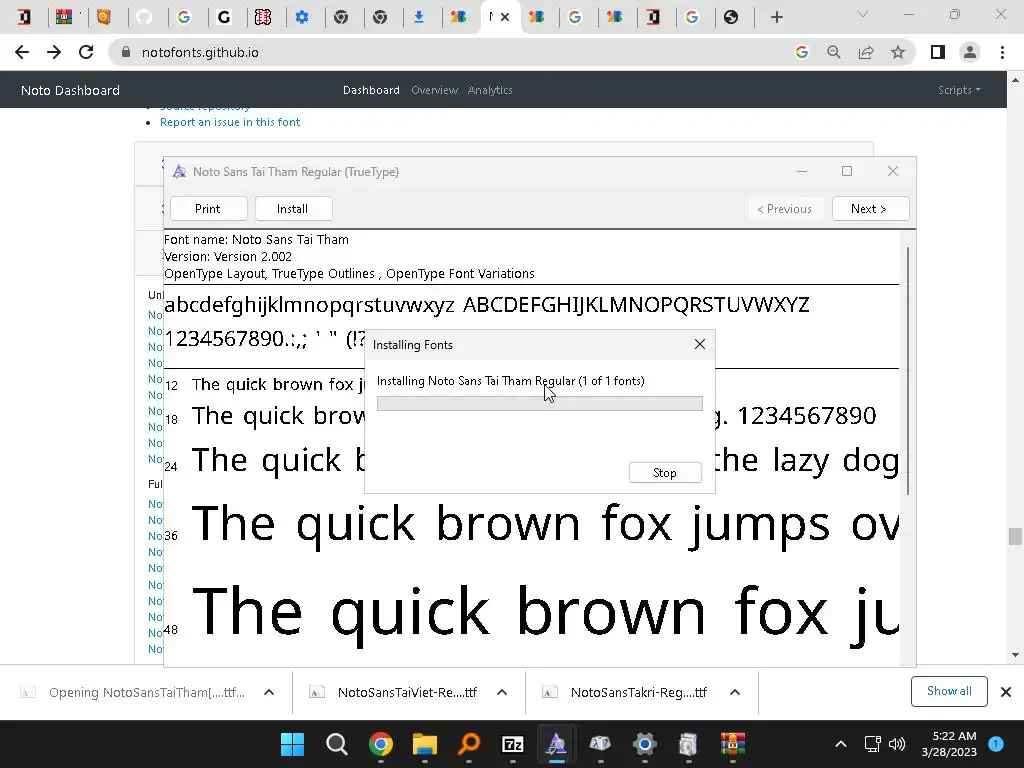The width and height of the screenshot is (1024, 768).
Task: Go forward in browser history
Action: pyautogui.click(x=54, y=52)
